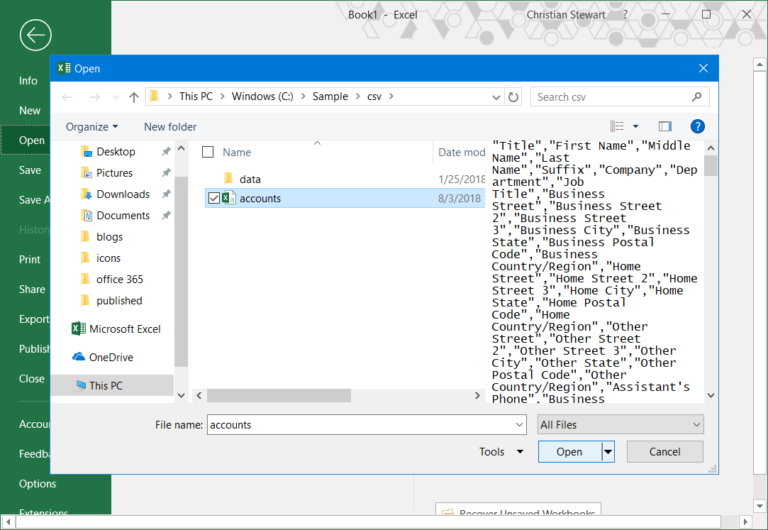The image size is (768, 530).
Task: Sort by the Name column header
Action: 237,152
